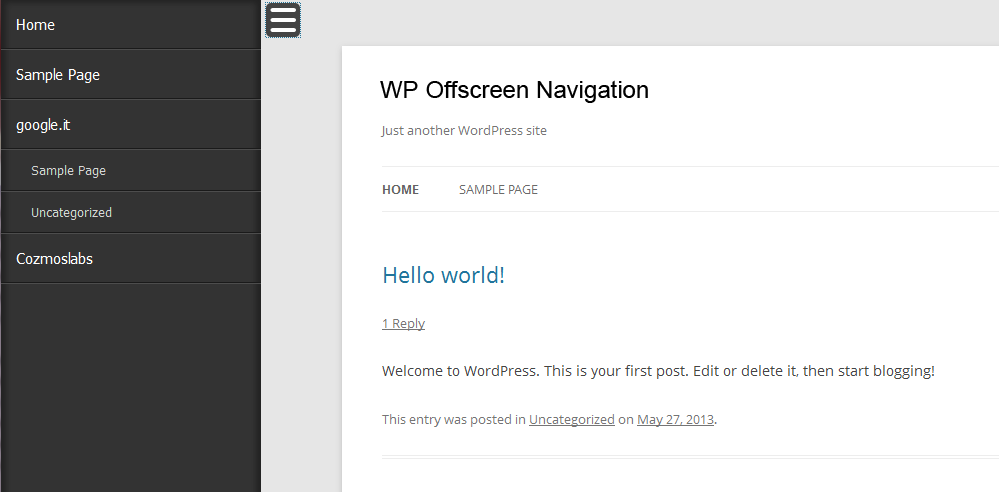Open the 1 Reply comments link
Screen dimensions: 999x492
403,323
